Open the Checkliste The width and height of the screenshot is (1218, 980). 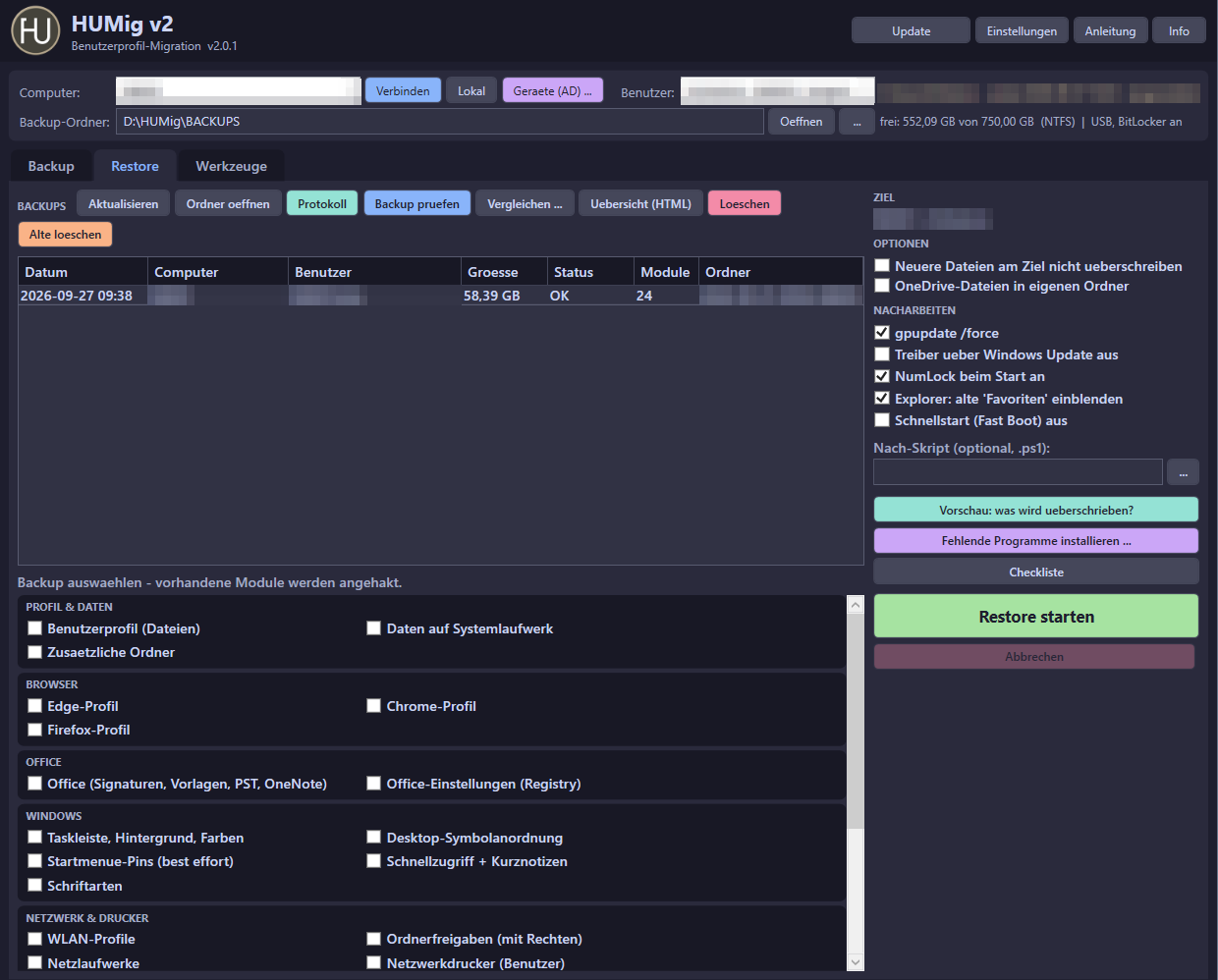pyautogui.click(x=1035, y=572)
